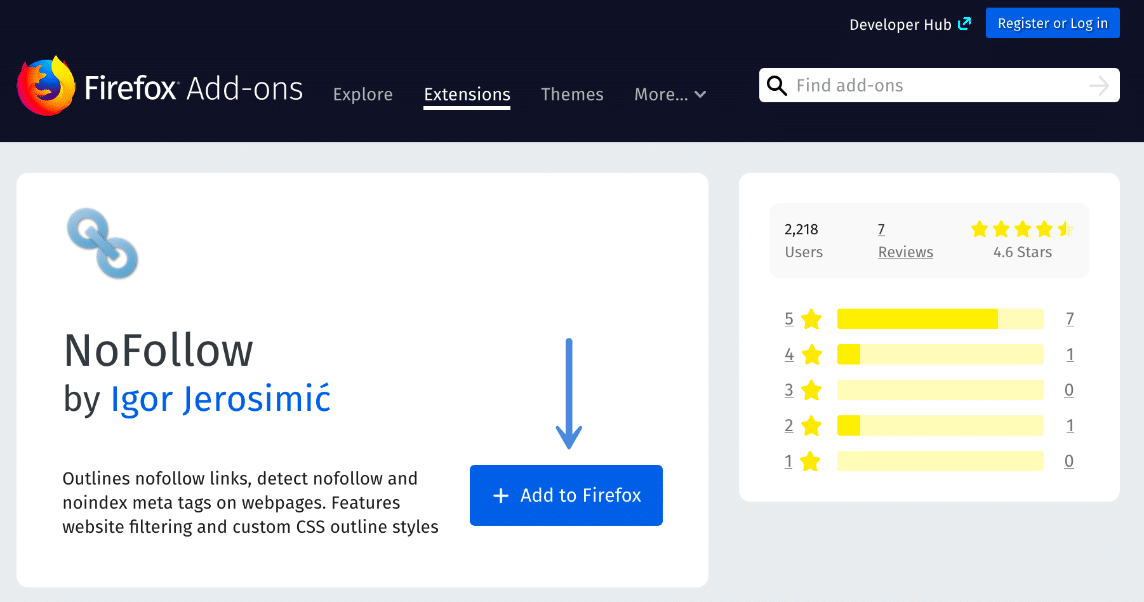
Task: Click the extension description text
Action: [250, 503]
